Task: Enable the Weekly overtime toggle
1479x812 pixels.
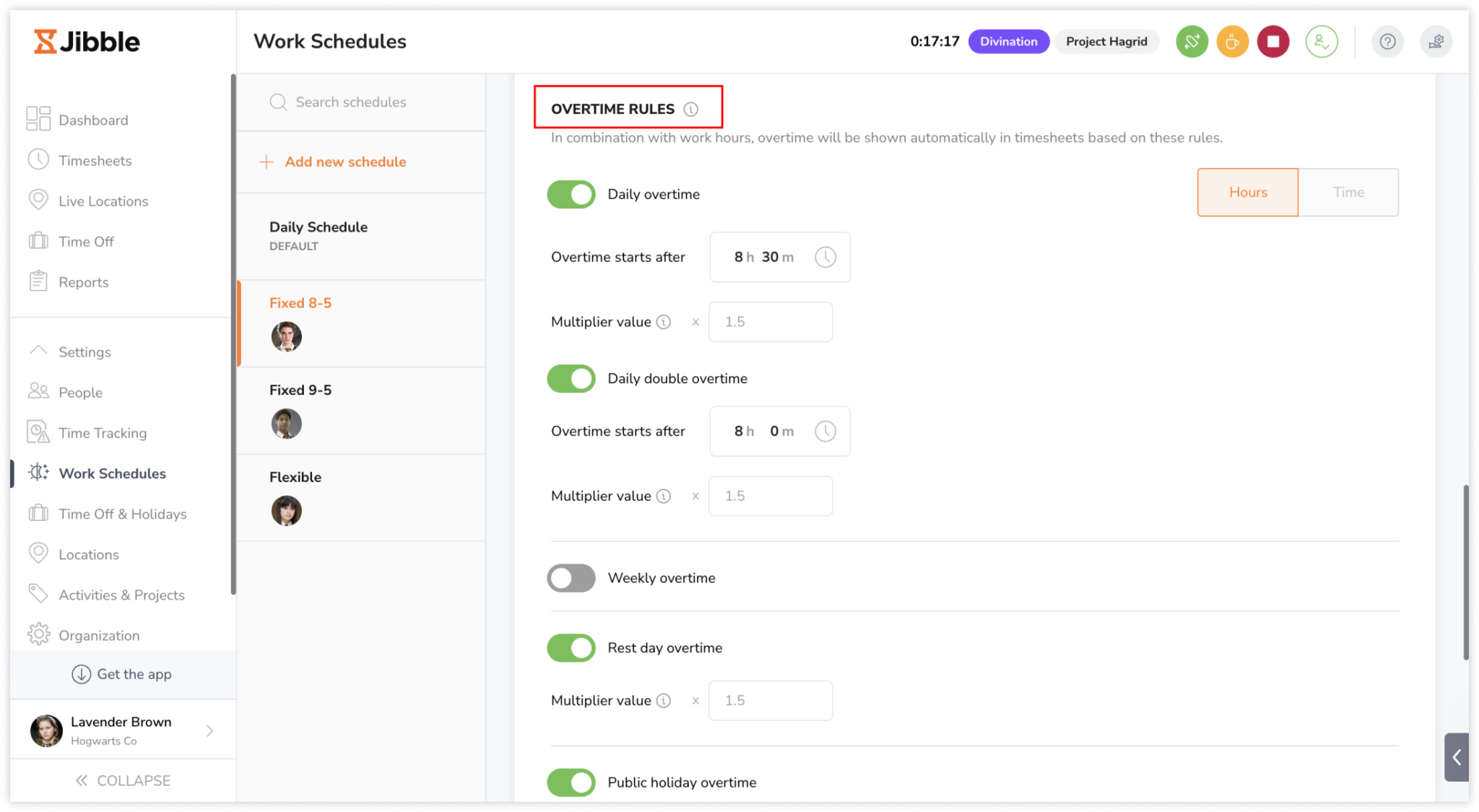Action: [x=571, y=578]
